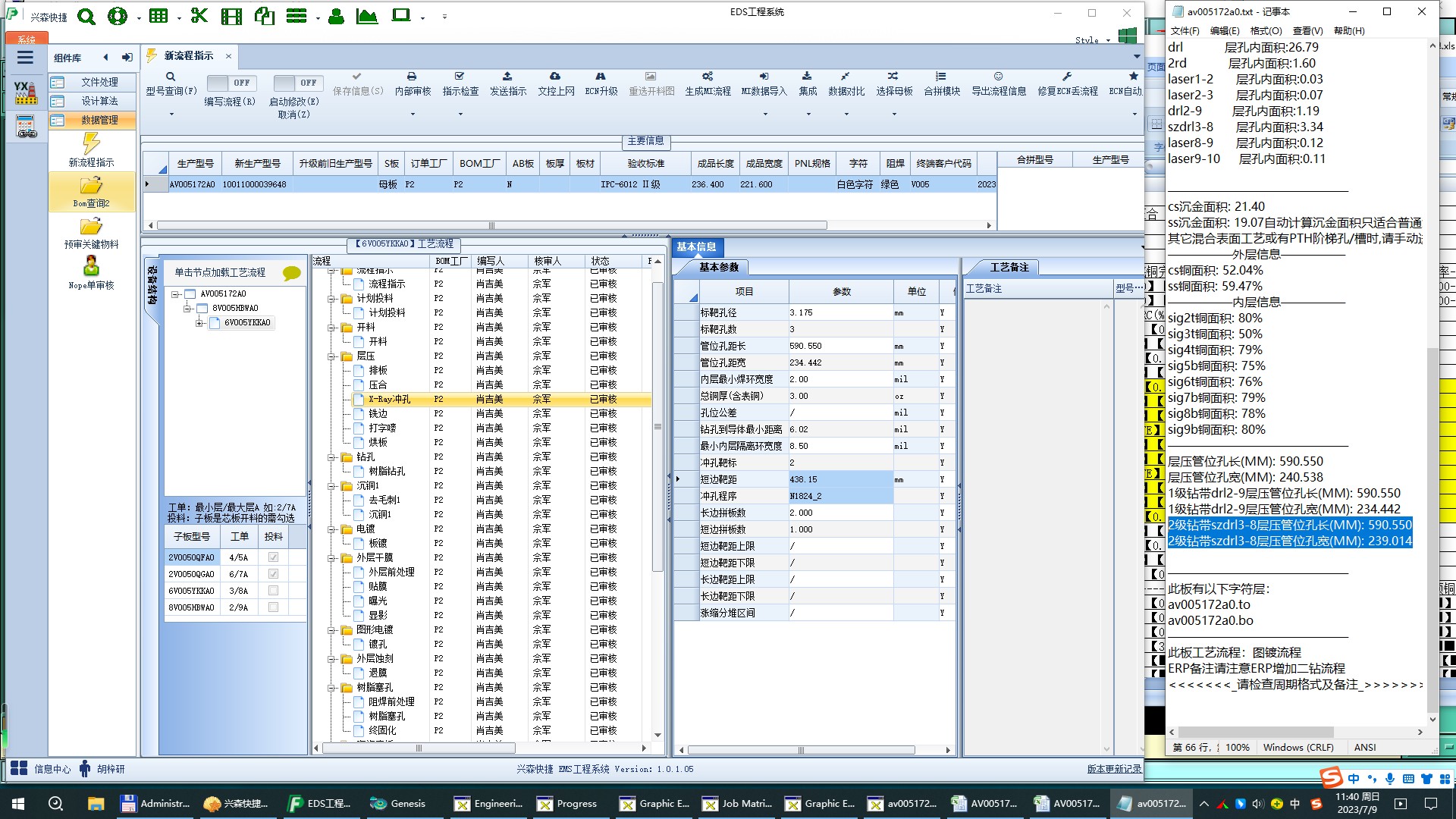Click the 型号查询 search icon
This screenshot has width=1456, height=819.
pos(171,77)
